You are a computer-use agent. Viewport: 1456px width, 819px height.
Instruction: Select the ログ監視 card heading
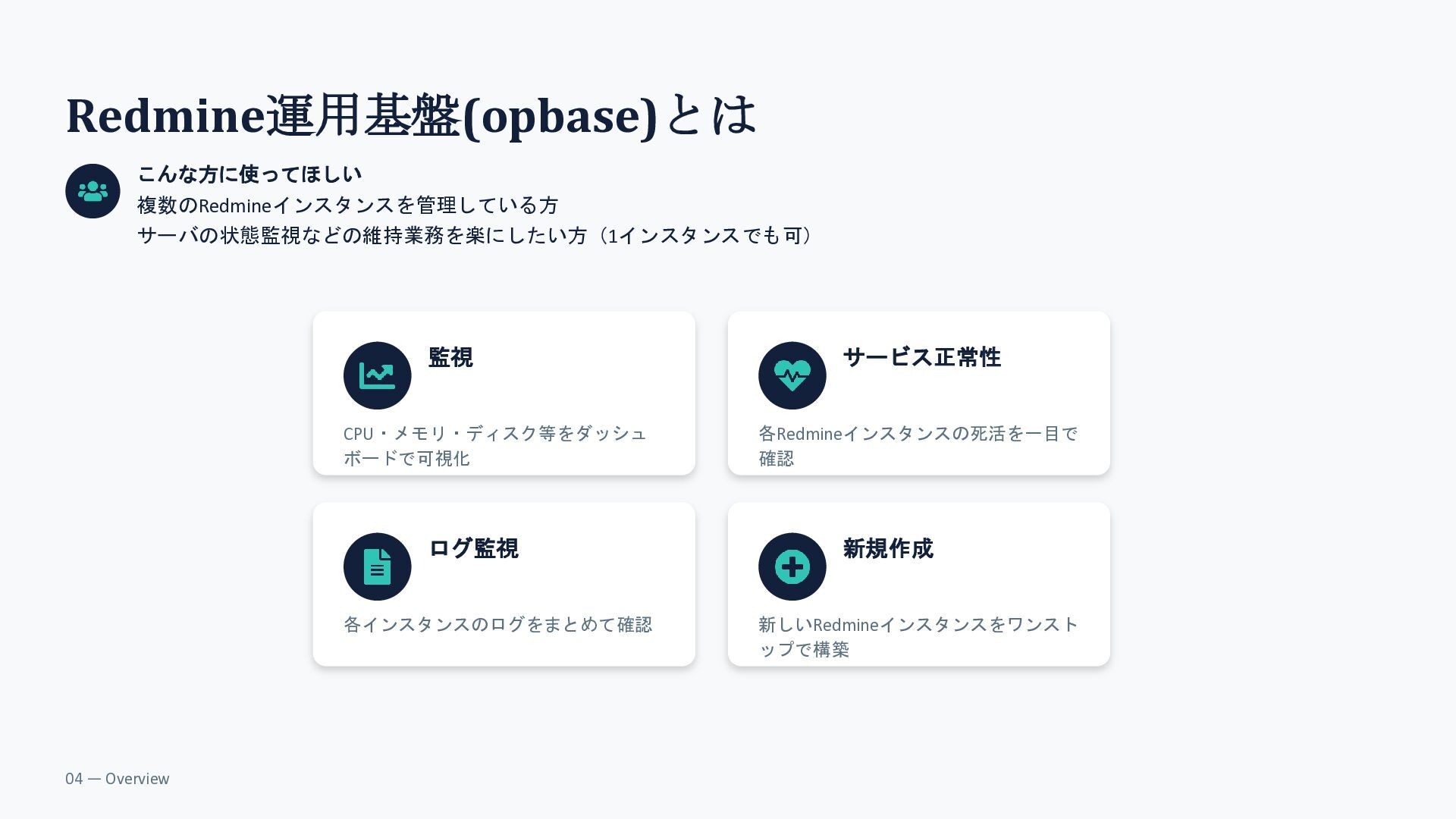pos(473,548)
